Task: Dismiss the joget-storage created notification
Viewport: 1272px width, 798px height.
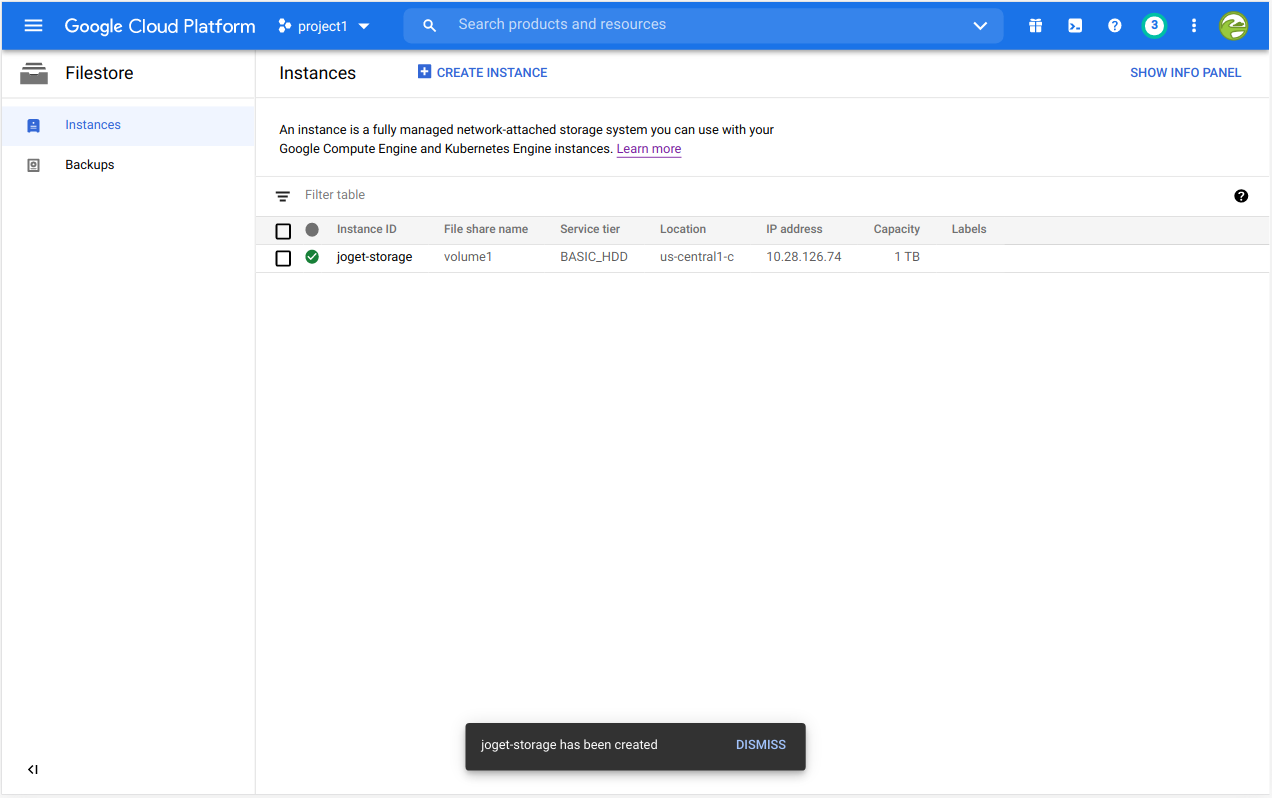Action: point(760,745)
